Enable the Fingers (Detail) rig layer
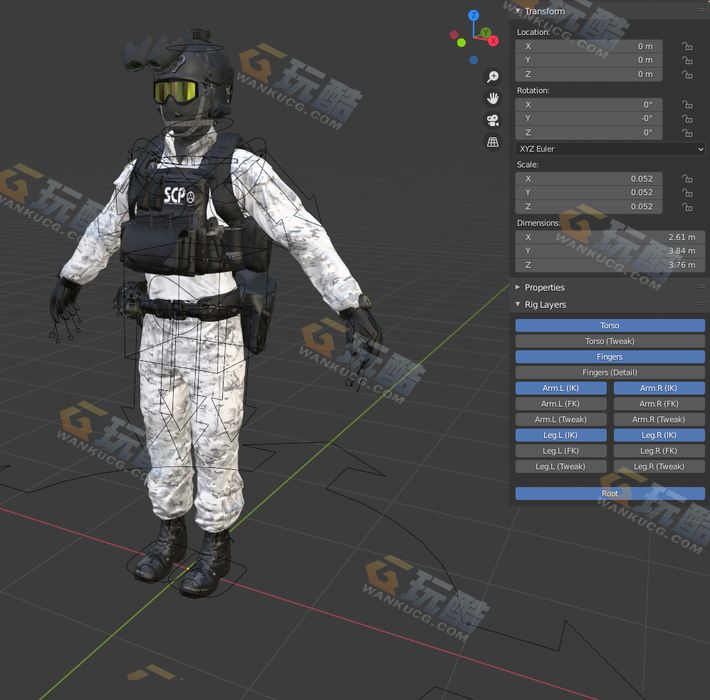The height and width of the screenshot is (700, 710). click(x=610, y=372)
